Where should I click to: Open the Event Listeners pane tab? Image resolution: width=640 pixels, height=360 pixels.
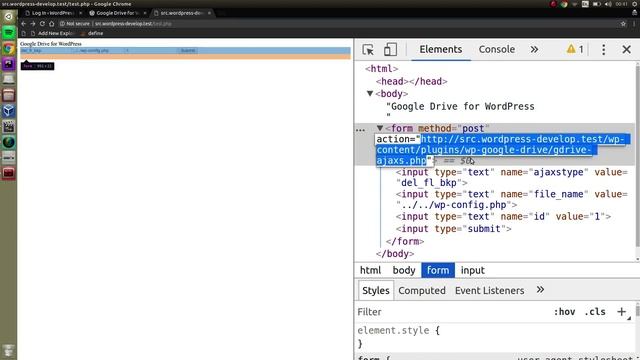[490, 291]
